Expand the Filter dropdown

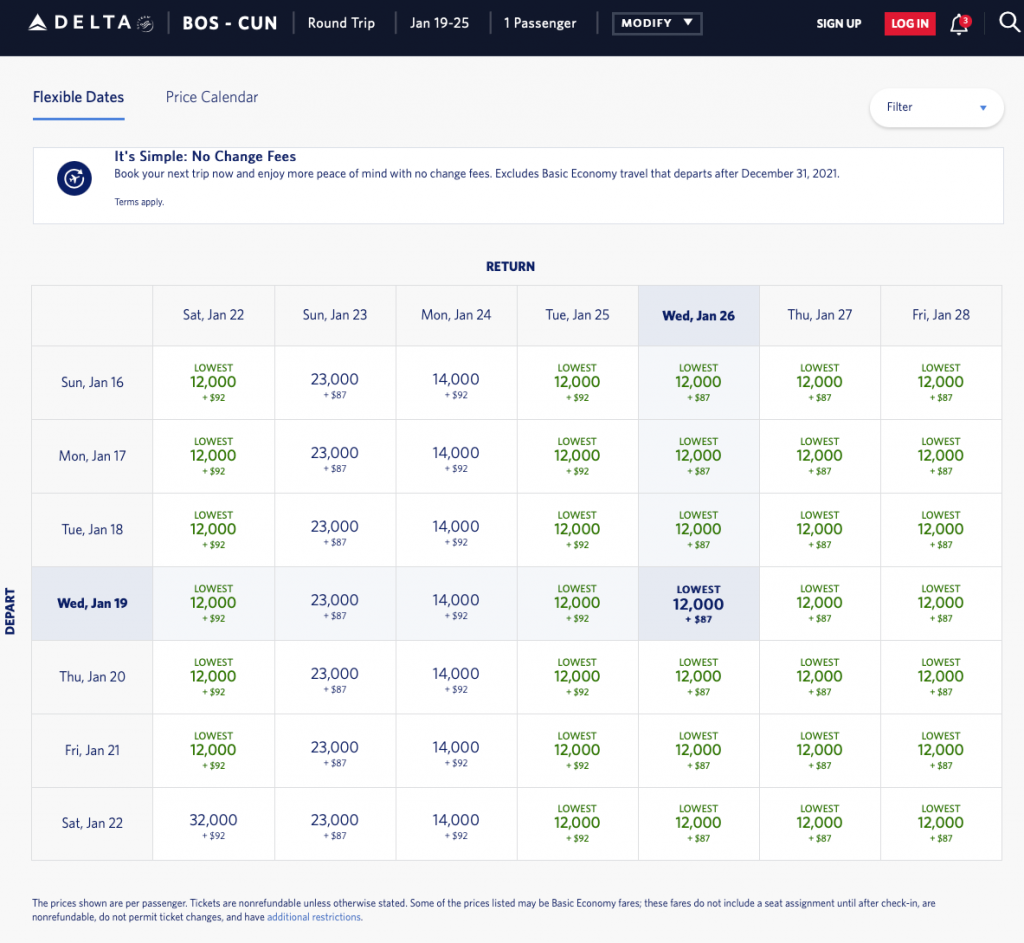[936, 107]
